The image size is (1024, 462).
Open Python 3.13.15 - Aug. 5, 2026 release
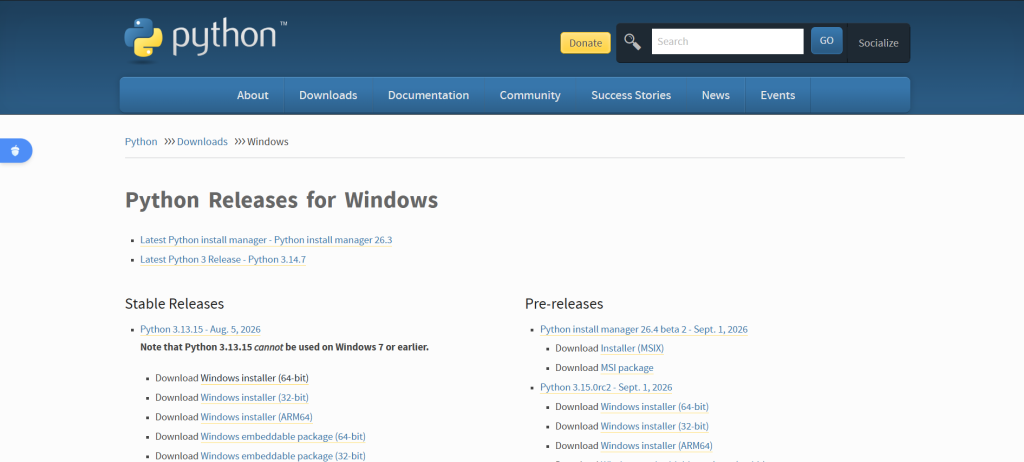(200, 330)
